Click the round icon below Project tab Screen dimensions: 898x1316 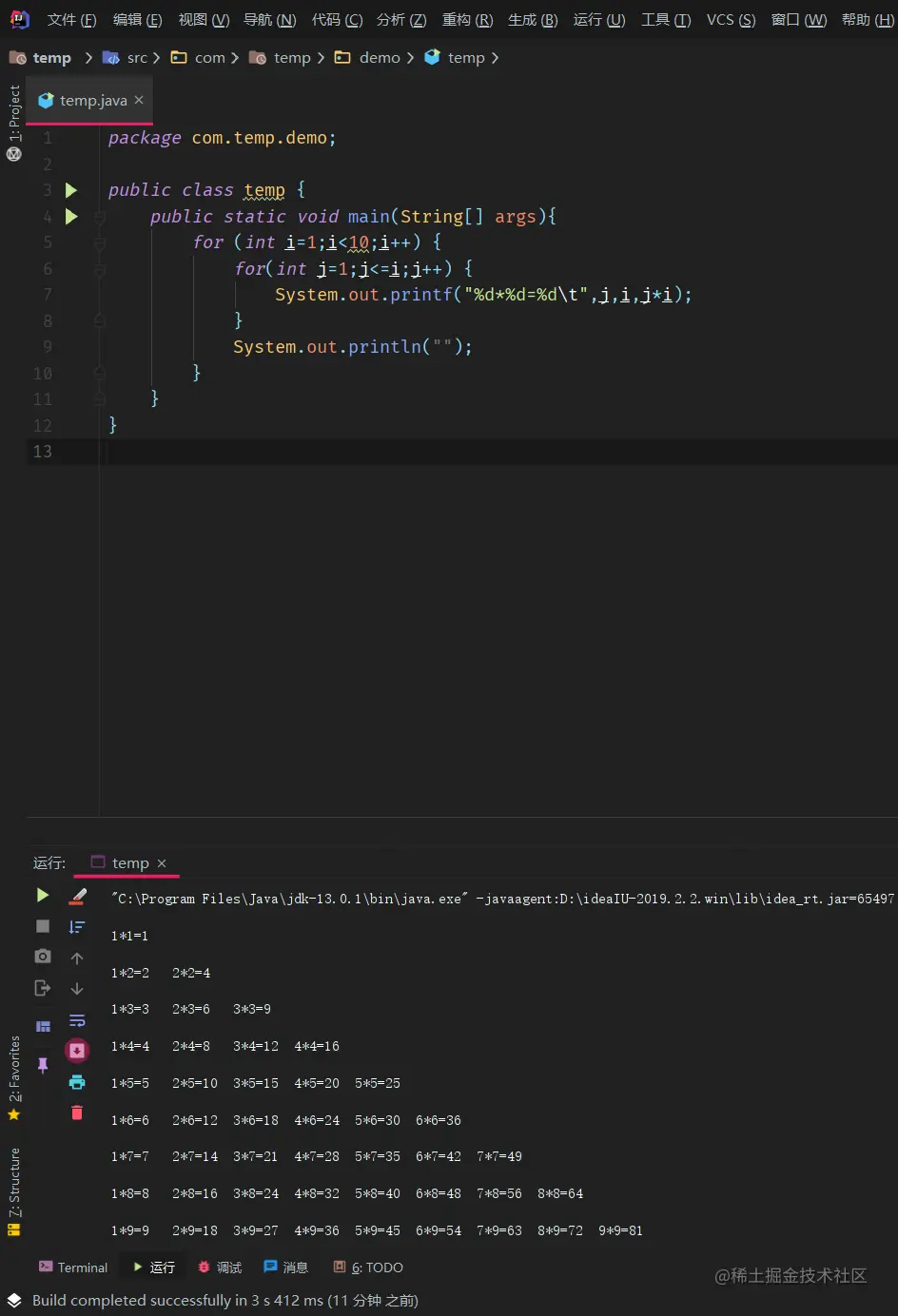pos(14,154)
